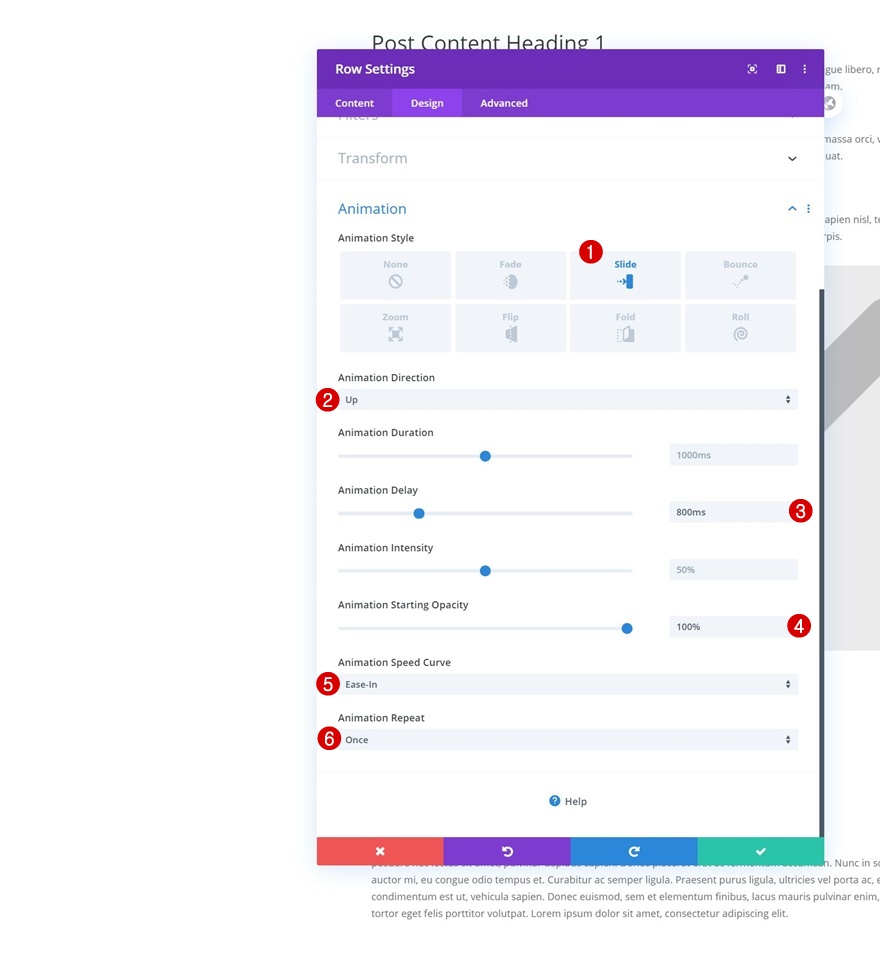This screenshot has height=963, width=880.
Task: Select the Slide animation style
Action: pyautogui.click(x=625, y=275)
